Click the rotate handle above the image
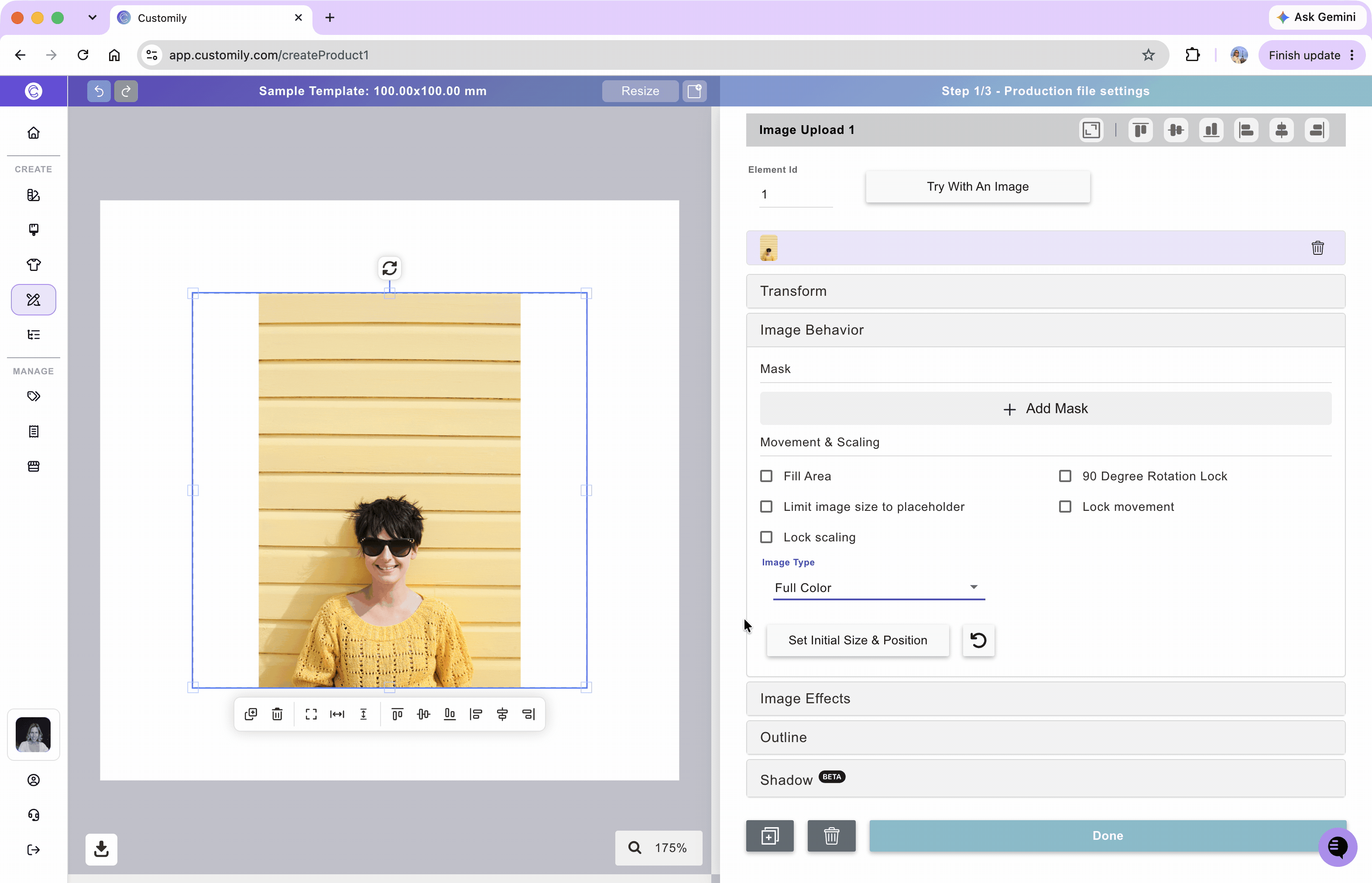1372x883 pixels. tap(389, 268)
